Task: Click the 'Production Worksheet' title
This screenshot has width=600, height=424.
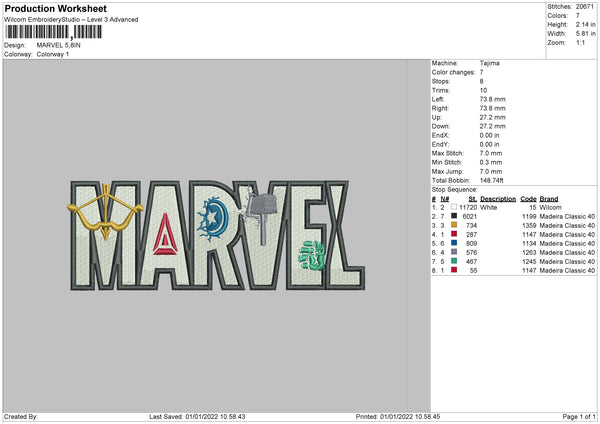Action: click(x=55, y=8)
